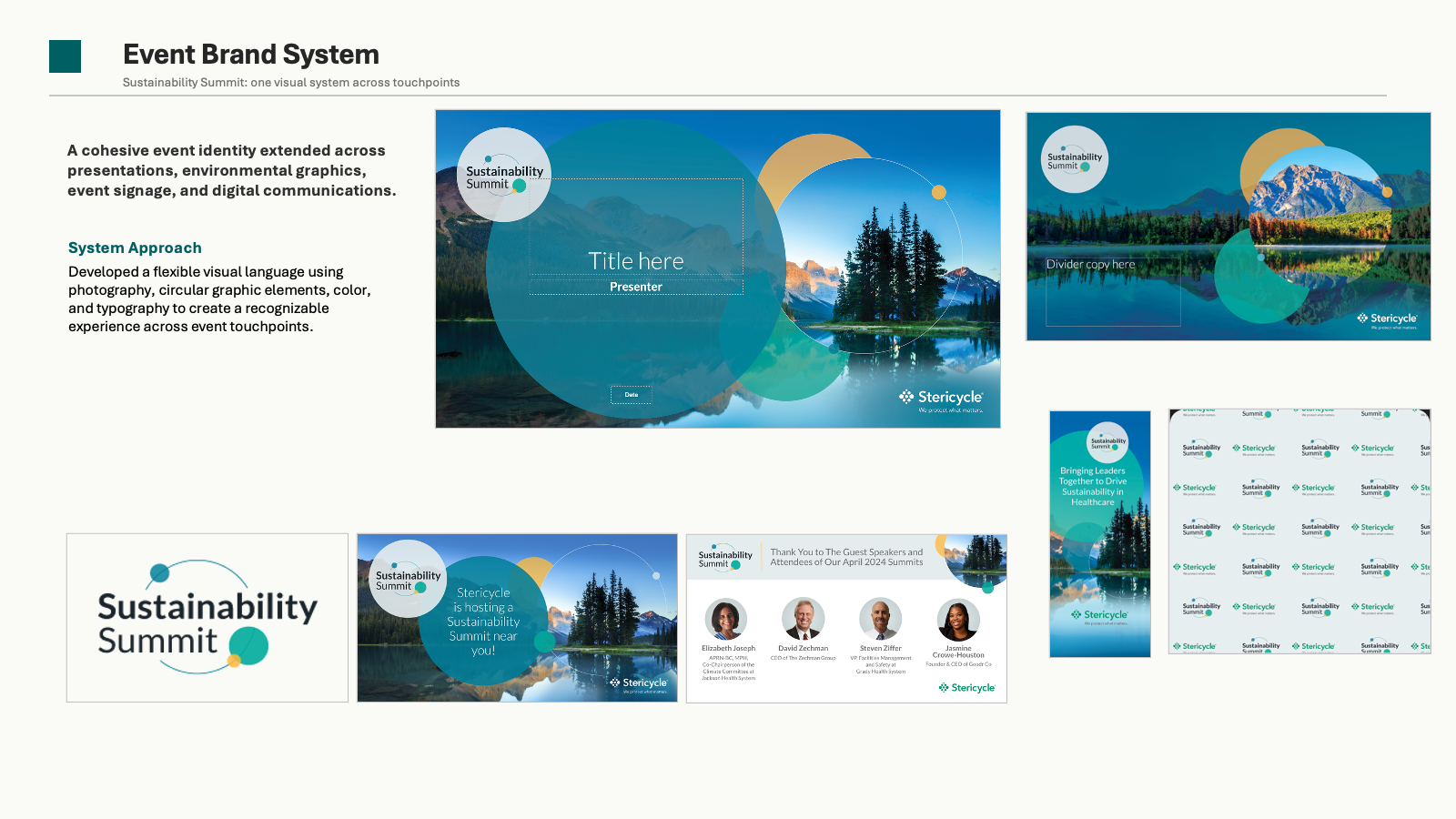The width and height of the screenshot is (1456, 819).
Task: Open the vertical banner mockup
Action: click(x=1100, y=533)
